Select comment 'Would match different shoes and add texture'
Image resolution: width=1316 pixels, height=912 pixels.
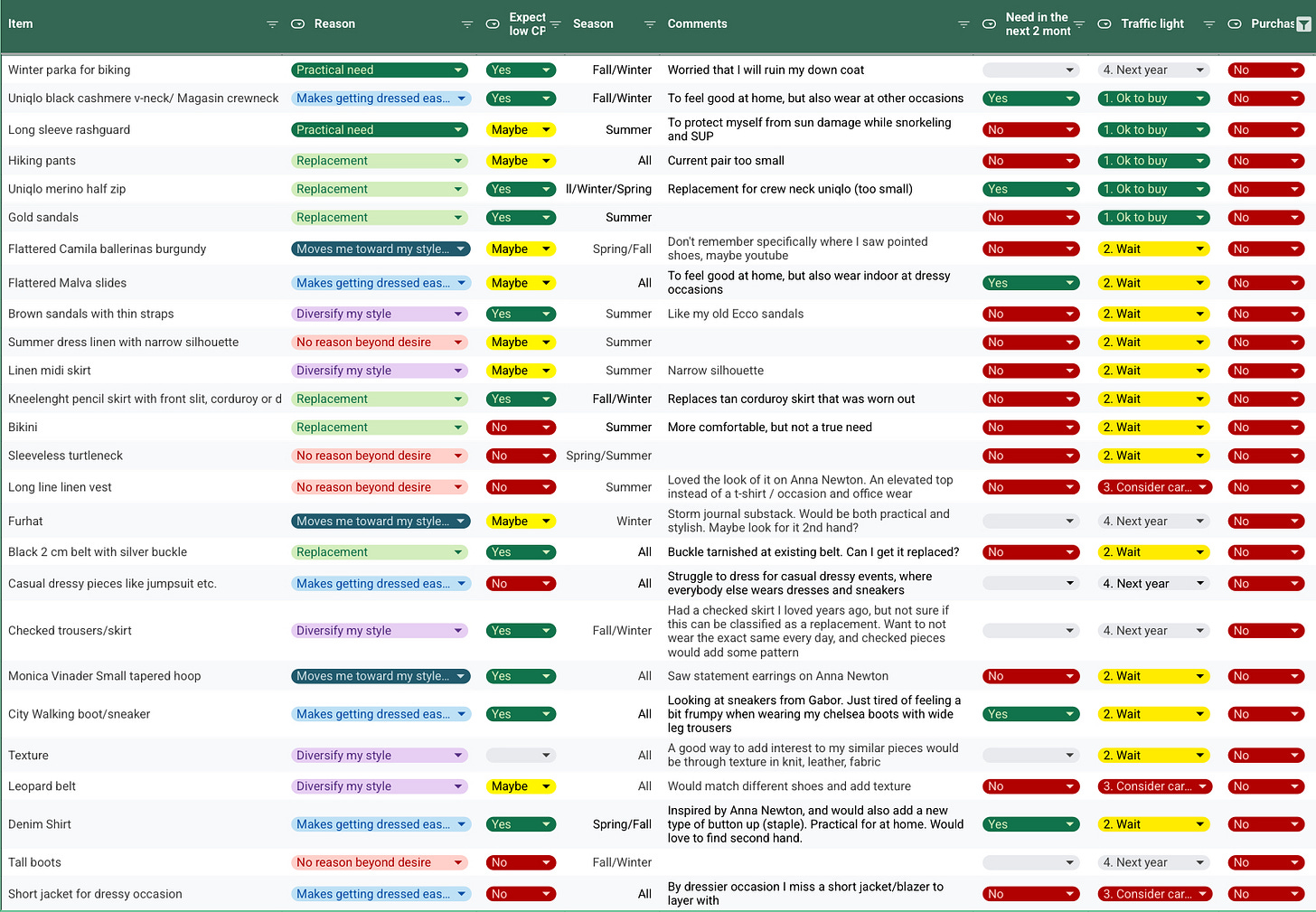[x=789, y=786]
